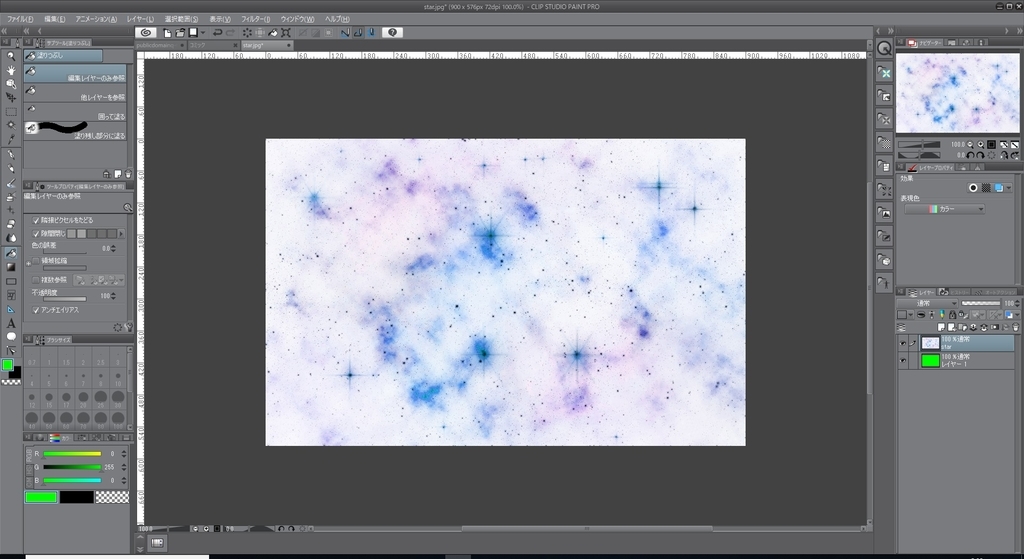Delete layer using trash icon
Image resolution: width=1024 pixels, height=559 pixels.
pyautogui.click(x=1016, y=327)
